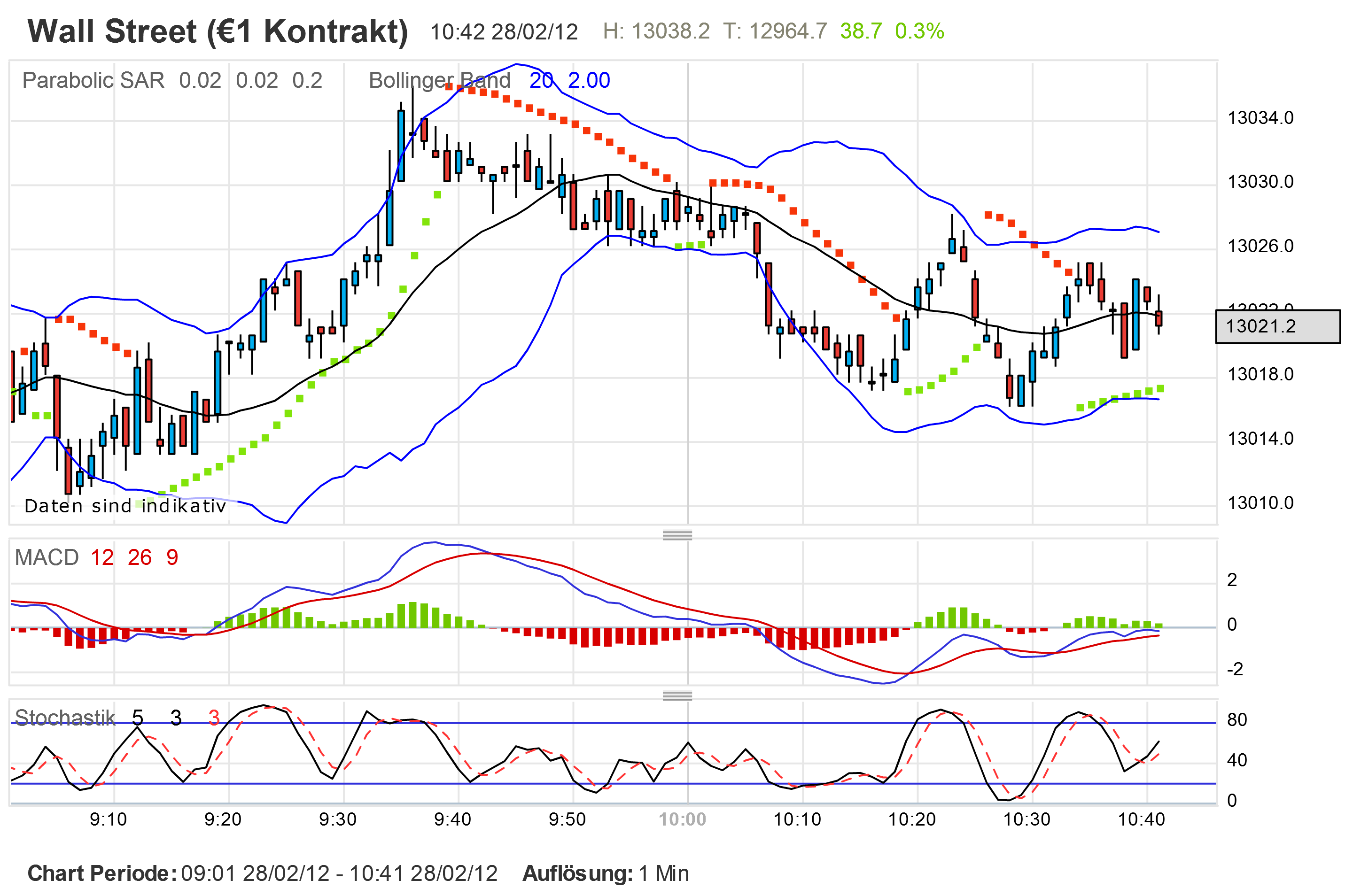The width and height of the screenshot is (1353, 896).
Task: Click the price axis label '13010.0'
Action: pos(1260,503)
